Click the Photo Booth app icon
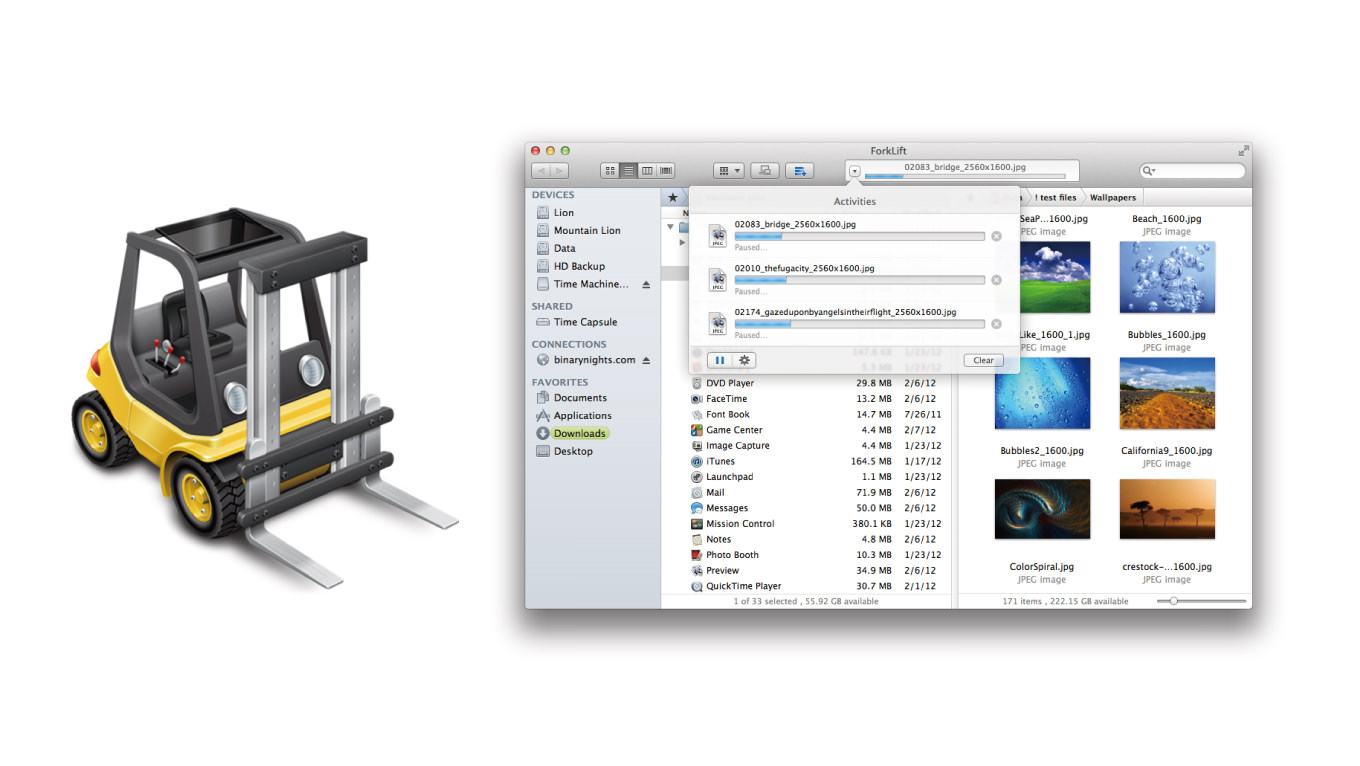The width and height of the screenshot is (1360, 766). point(697,555)
